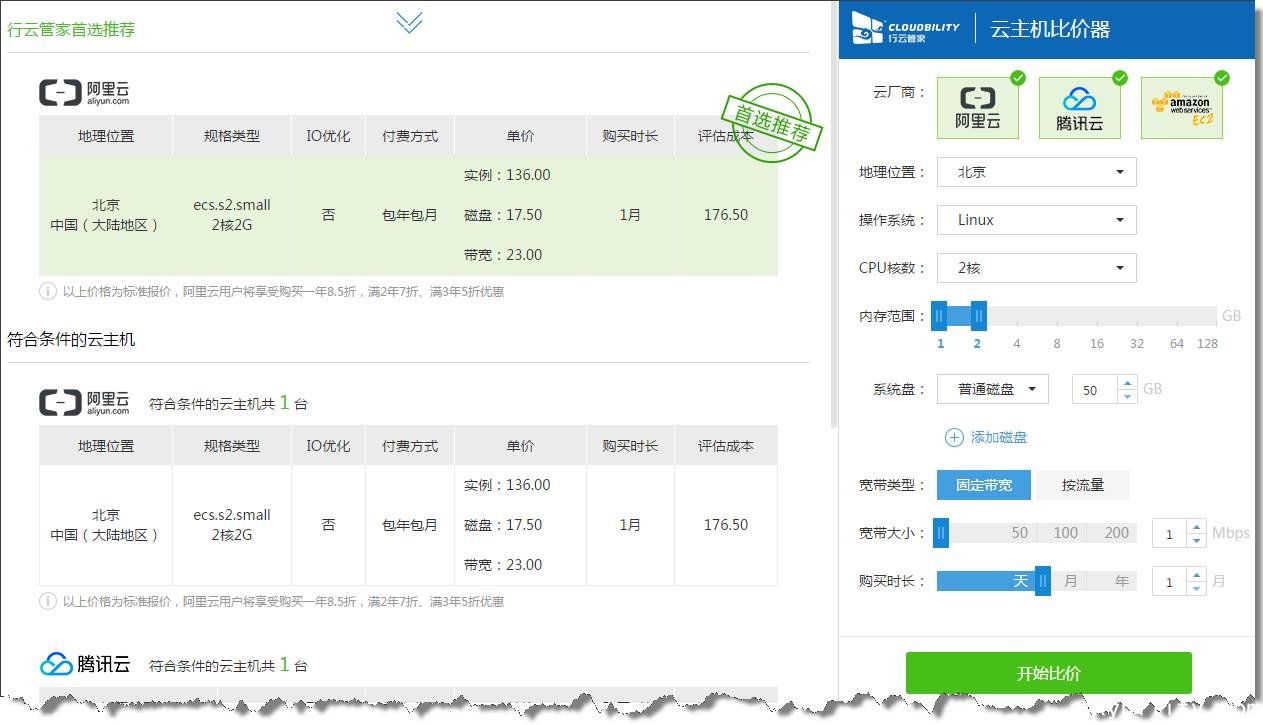The width and height of the screenshot is (1263, 725).
Task: Click the 带宽大小 slider handle
Action: pyautogui.click(x=940, y=533)
